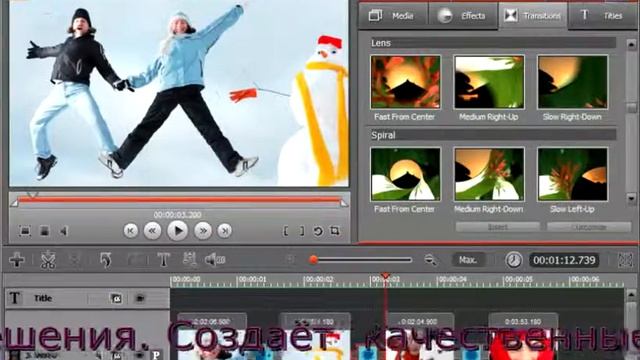The width and height of the screenshot is (640, 360).
Task: Open the Titles tab
Action: (x=604, y=16)
